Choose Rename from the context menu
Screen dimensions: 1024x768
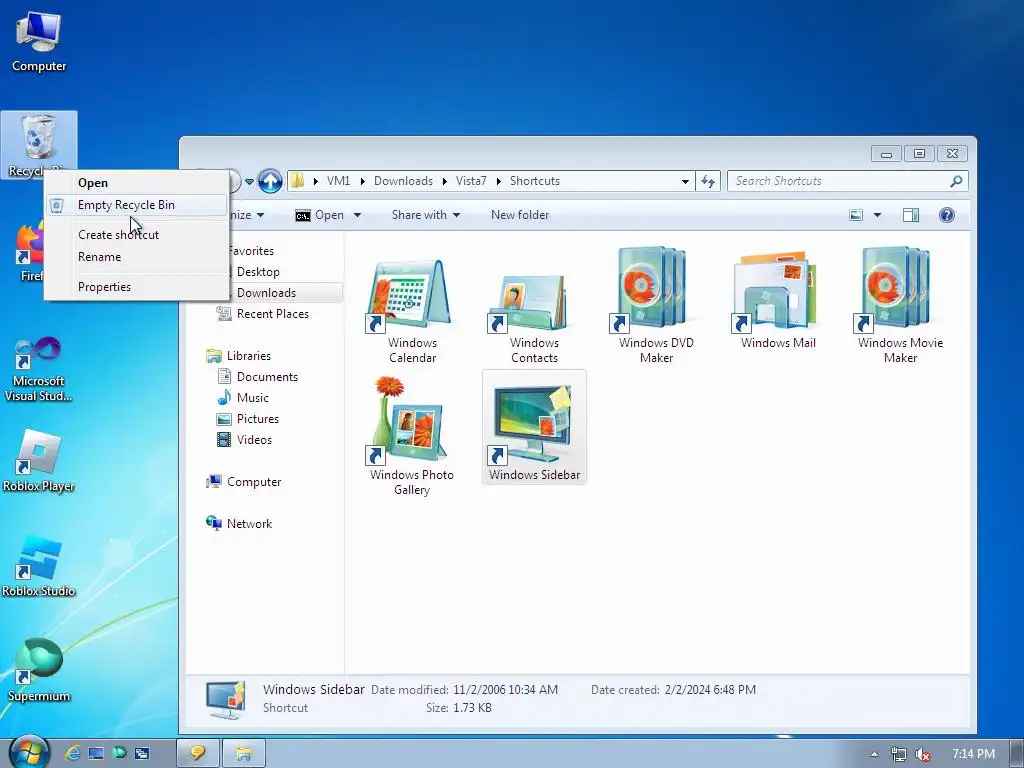pos(137,257)
